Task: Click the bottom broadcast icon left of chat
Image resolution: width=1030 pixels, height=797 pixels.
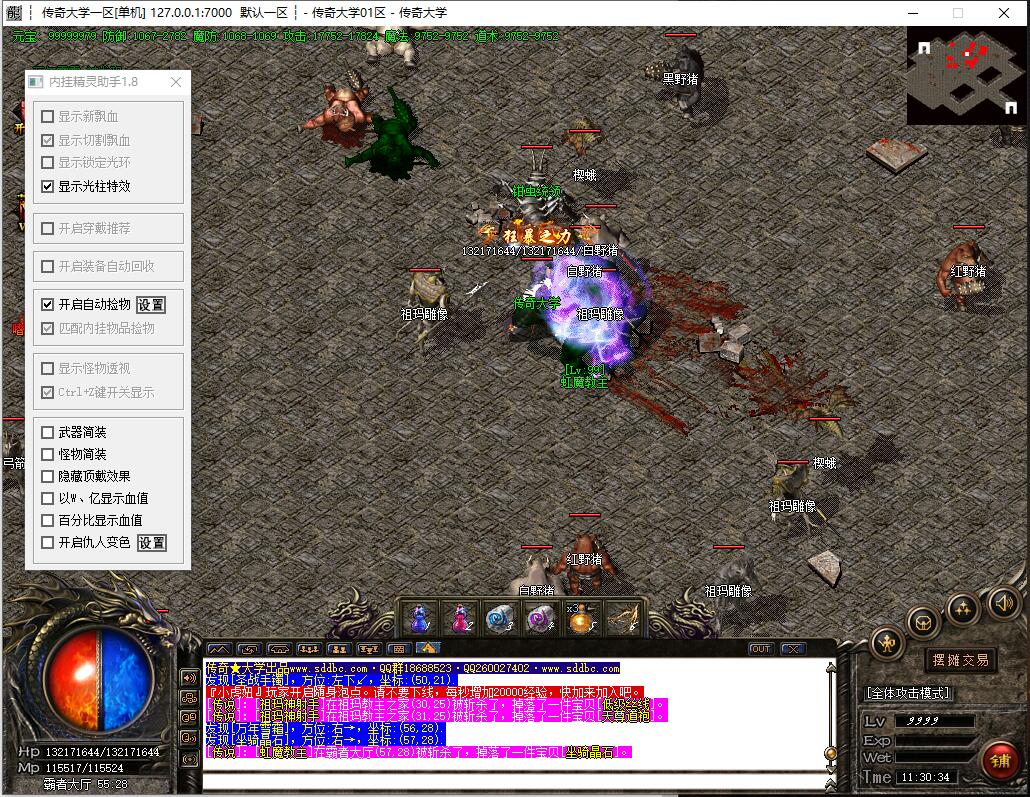Action: 190,760
